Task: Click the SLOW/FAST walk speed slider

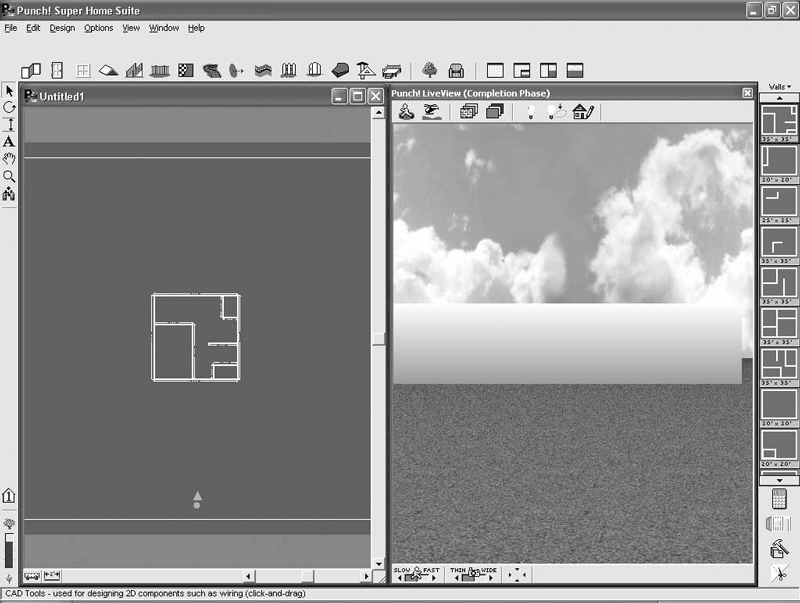Action: [417, 574]
